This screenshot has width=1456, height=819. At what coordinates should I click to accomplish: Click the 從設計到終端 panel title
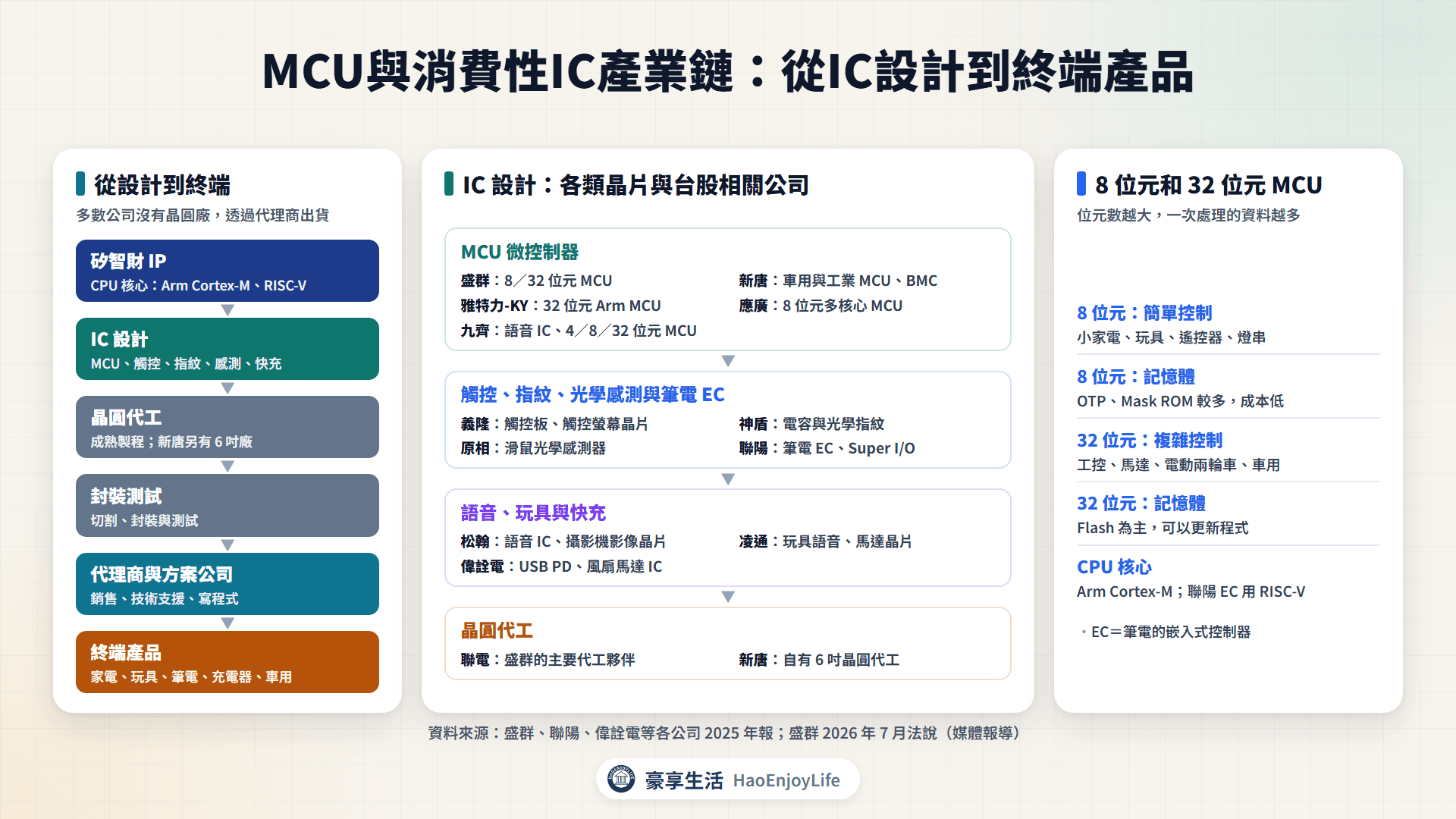coord(162,184)
